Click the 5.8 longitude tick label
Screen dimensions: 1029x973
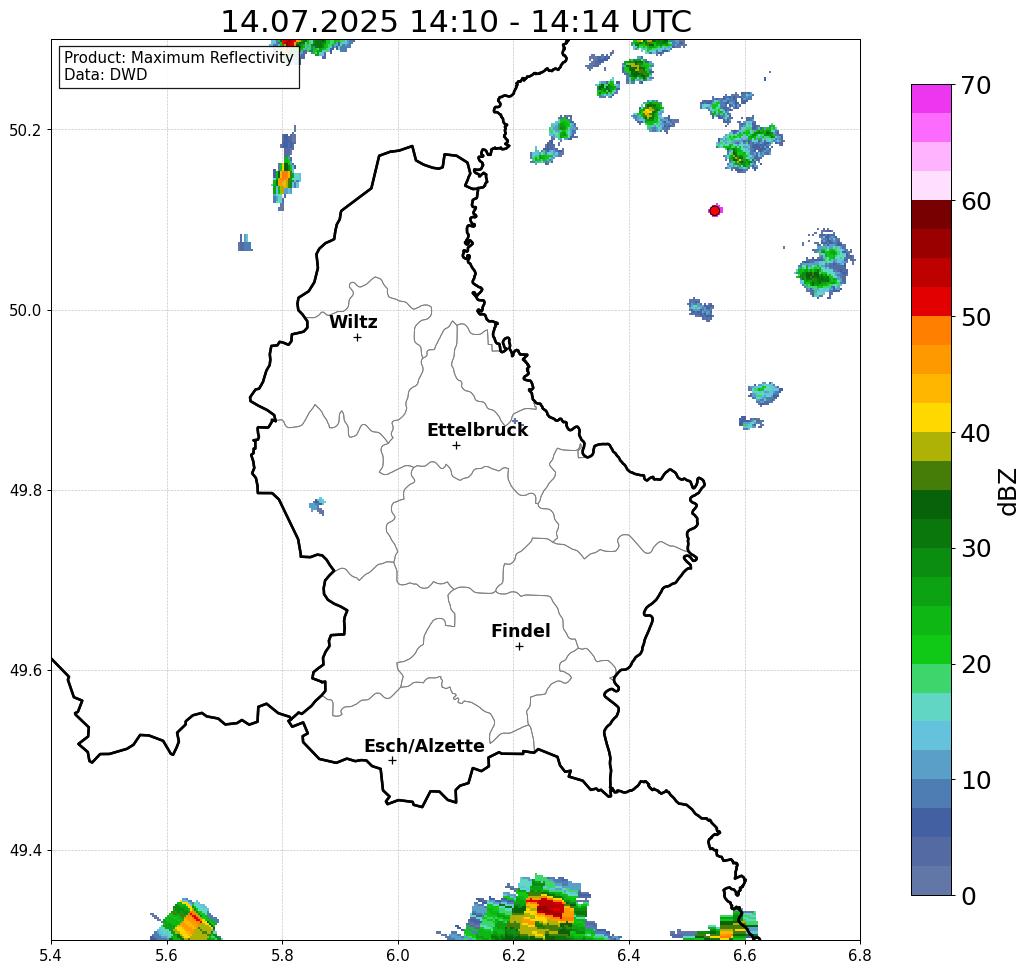(282, 955)
